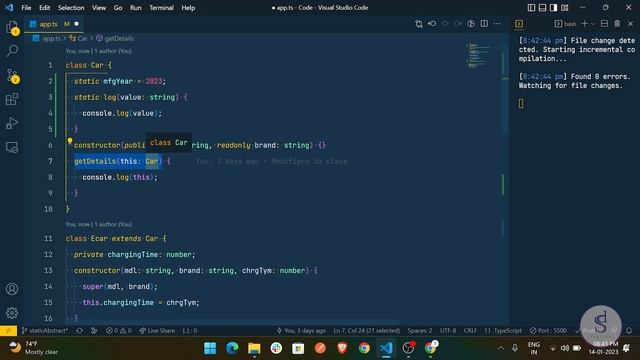Image resolution: width=640 pixels, height=360 pixels.
Task: Click the lightbulb quick fix on line 6
Action: click(70, 141)
